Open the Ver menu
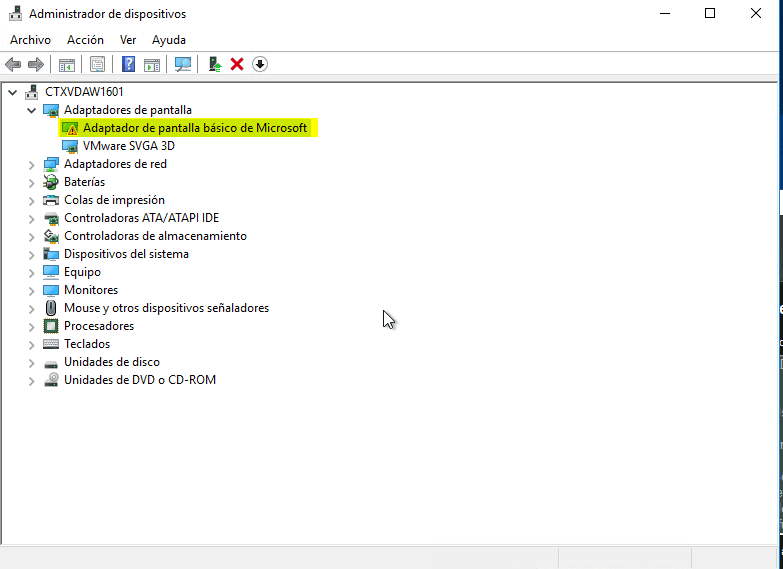 point(128,40)
